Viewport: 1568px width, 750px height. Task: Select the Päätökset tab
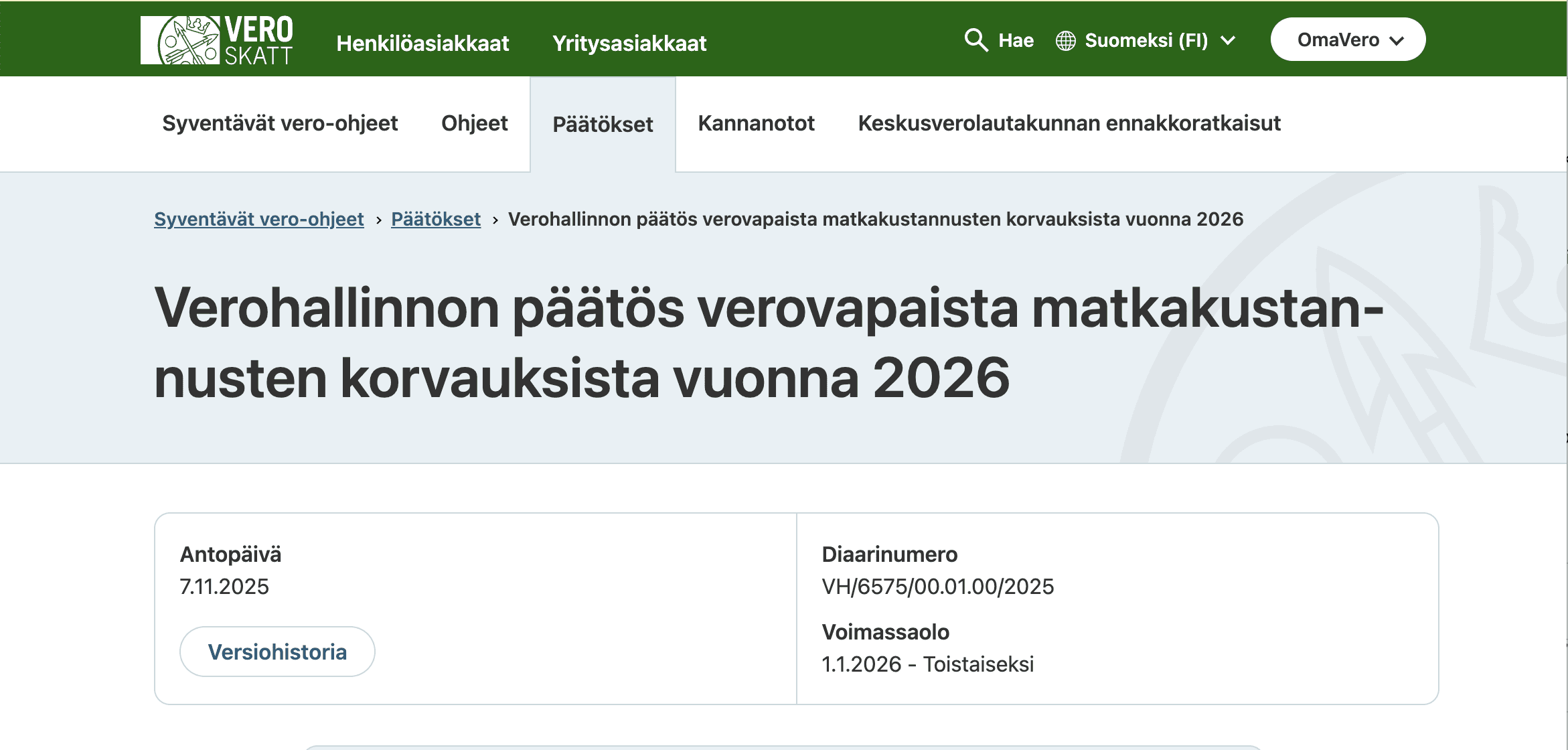pyautogui.click(x=603, y=125)
